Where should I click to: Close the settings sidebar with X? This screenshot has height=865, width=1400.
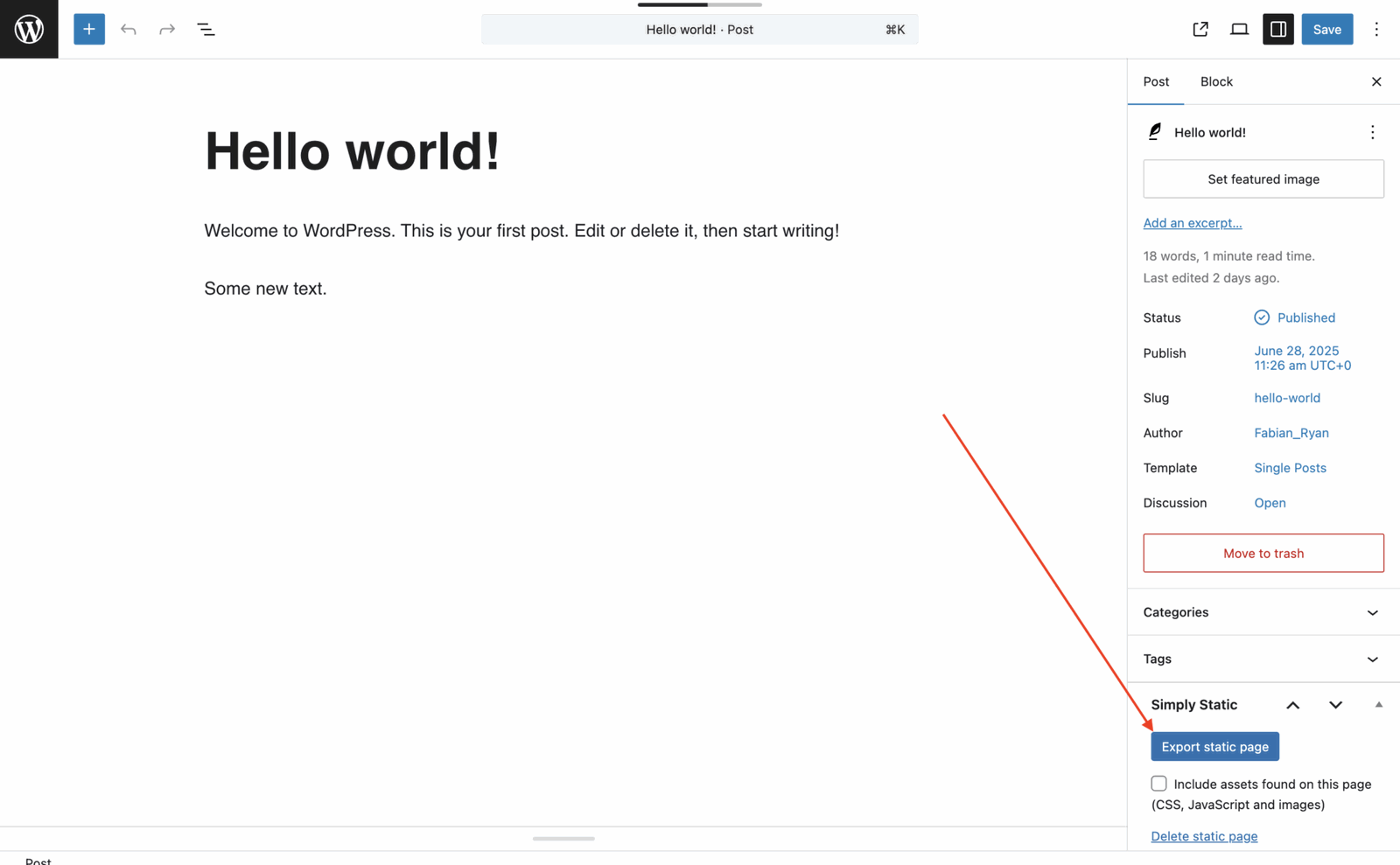click(1376, 81)
